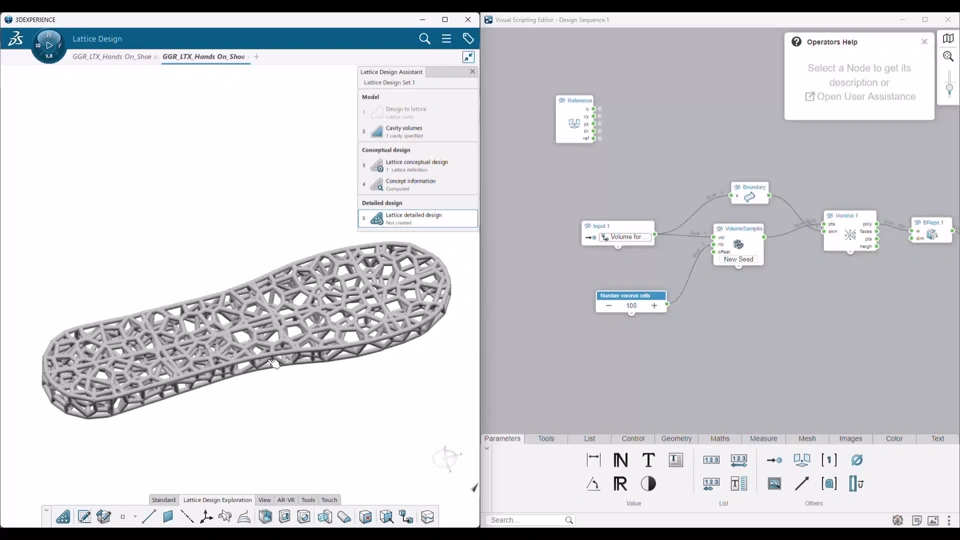Open the Standard toolbar tab

tap(163, 500)
